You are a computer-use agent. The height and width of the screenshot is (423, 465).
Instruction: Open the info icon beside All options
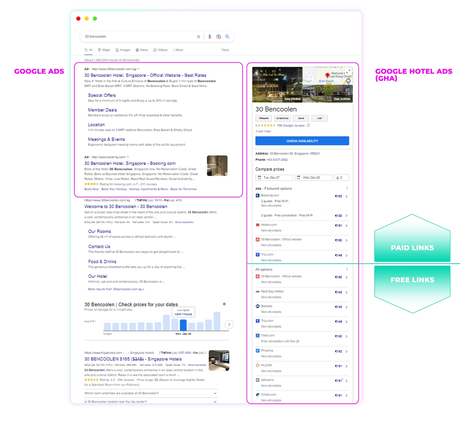[x=347, y=269]
